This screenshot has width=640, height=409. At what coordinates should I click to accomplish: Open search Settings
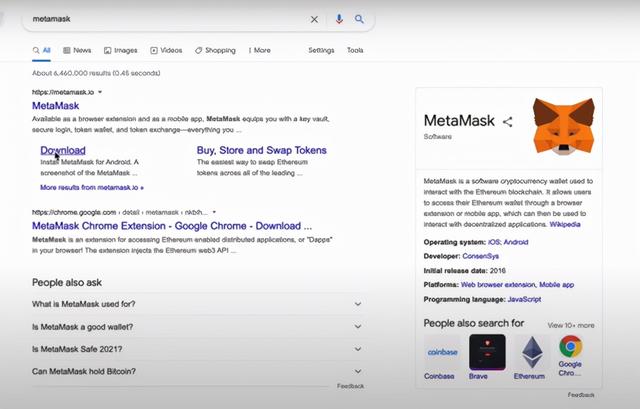(321, 50)
